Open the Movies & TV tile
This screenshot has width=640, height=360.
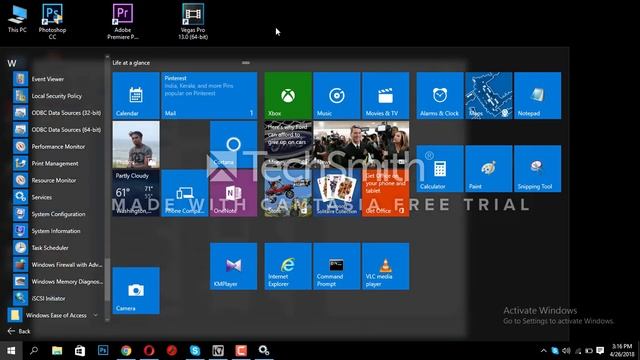pyautogui.click(x=386, y=96)
